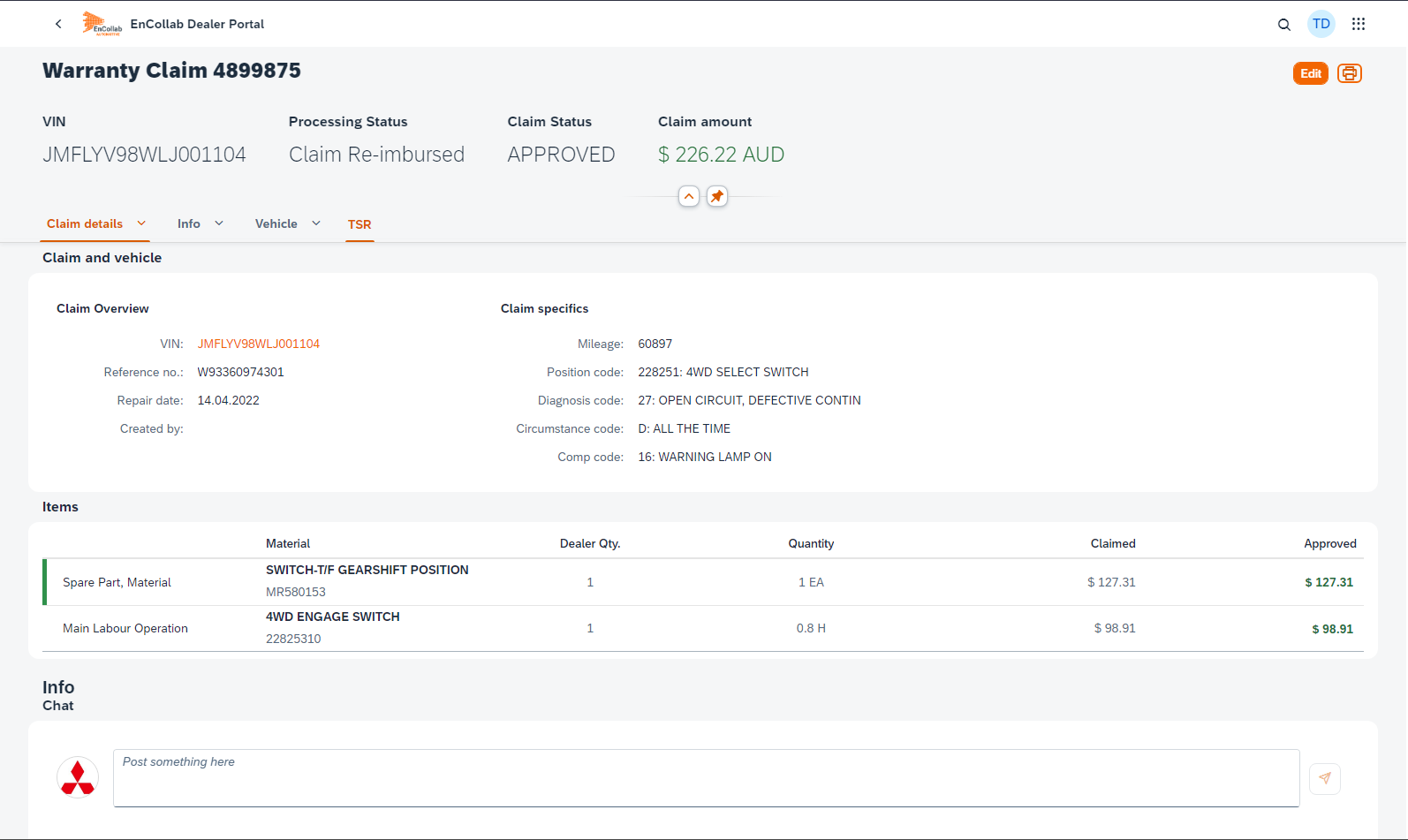Viewport: 1408px width, 840px height.
Task: Open the app grid launcher icon
Action: 1358,24
